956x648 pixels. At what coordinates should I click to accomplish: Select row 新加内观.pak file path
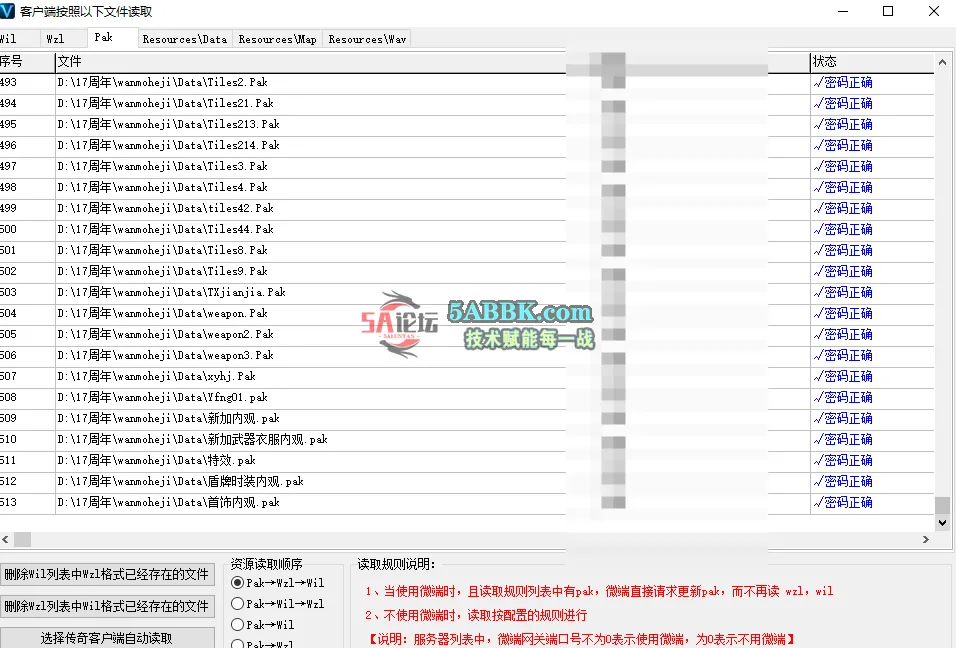click(x=168, y=419)
